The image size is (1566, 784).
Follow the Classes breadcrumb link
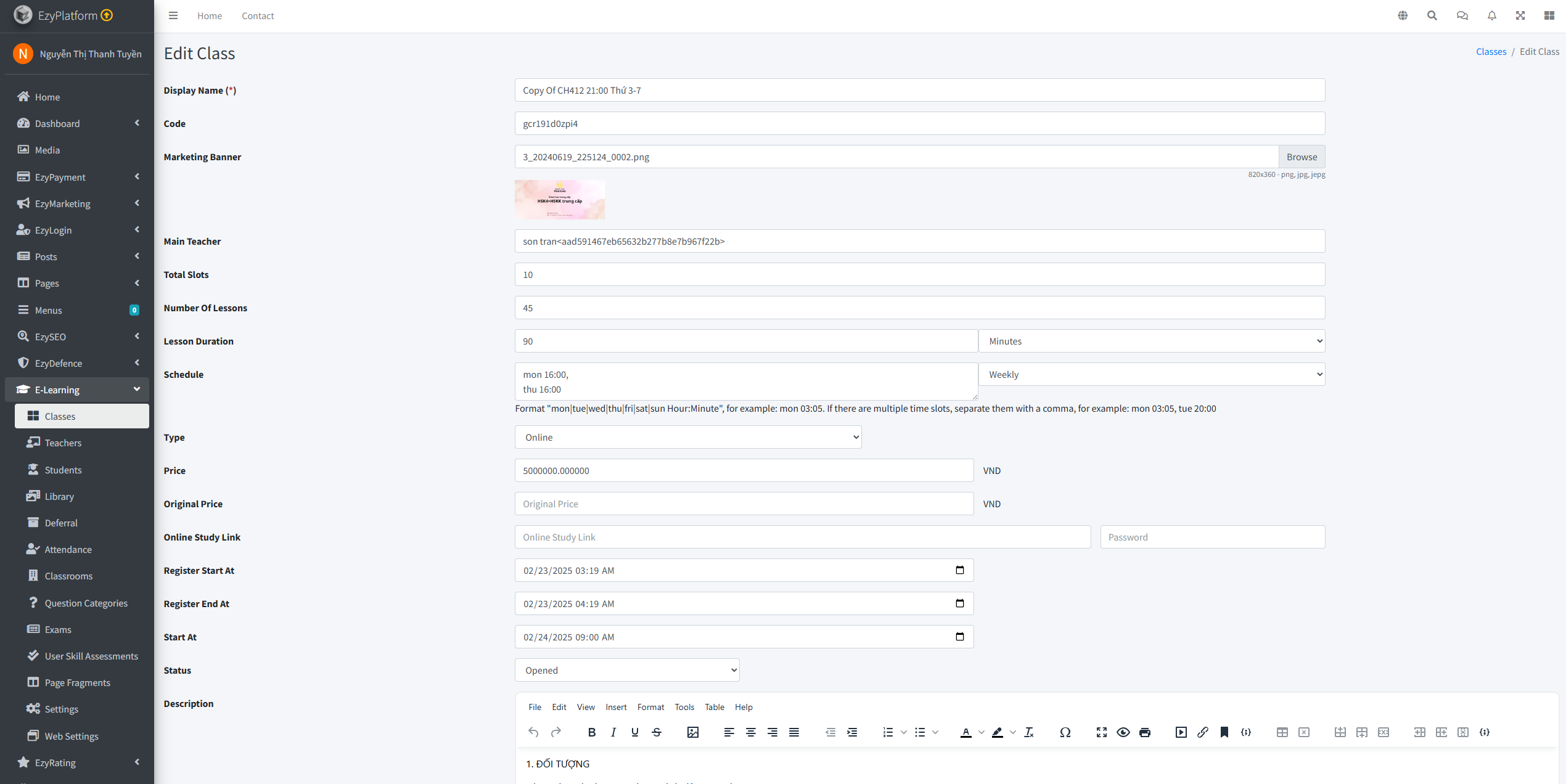coord(1491,52)
